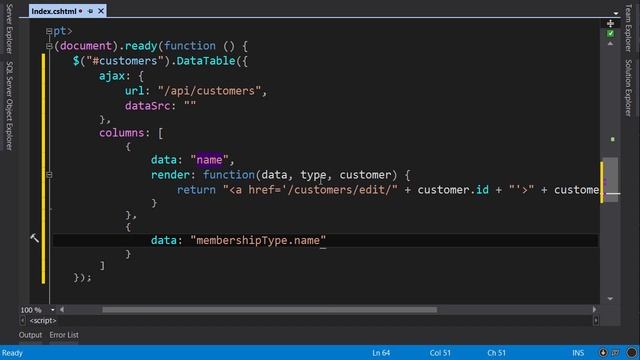This screenshot has height=360, width=640.
Task: Click the "membershipType.name" string
Action: [x=258, y=240]
